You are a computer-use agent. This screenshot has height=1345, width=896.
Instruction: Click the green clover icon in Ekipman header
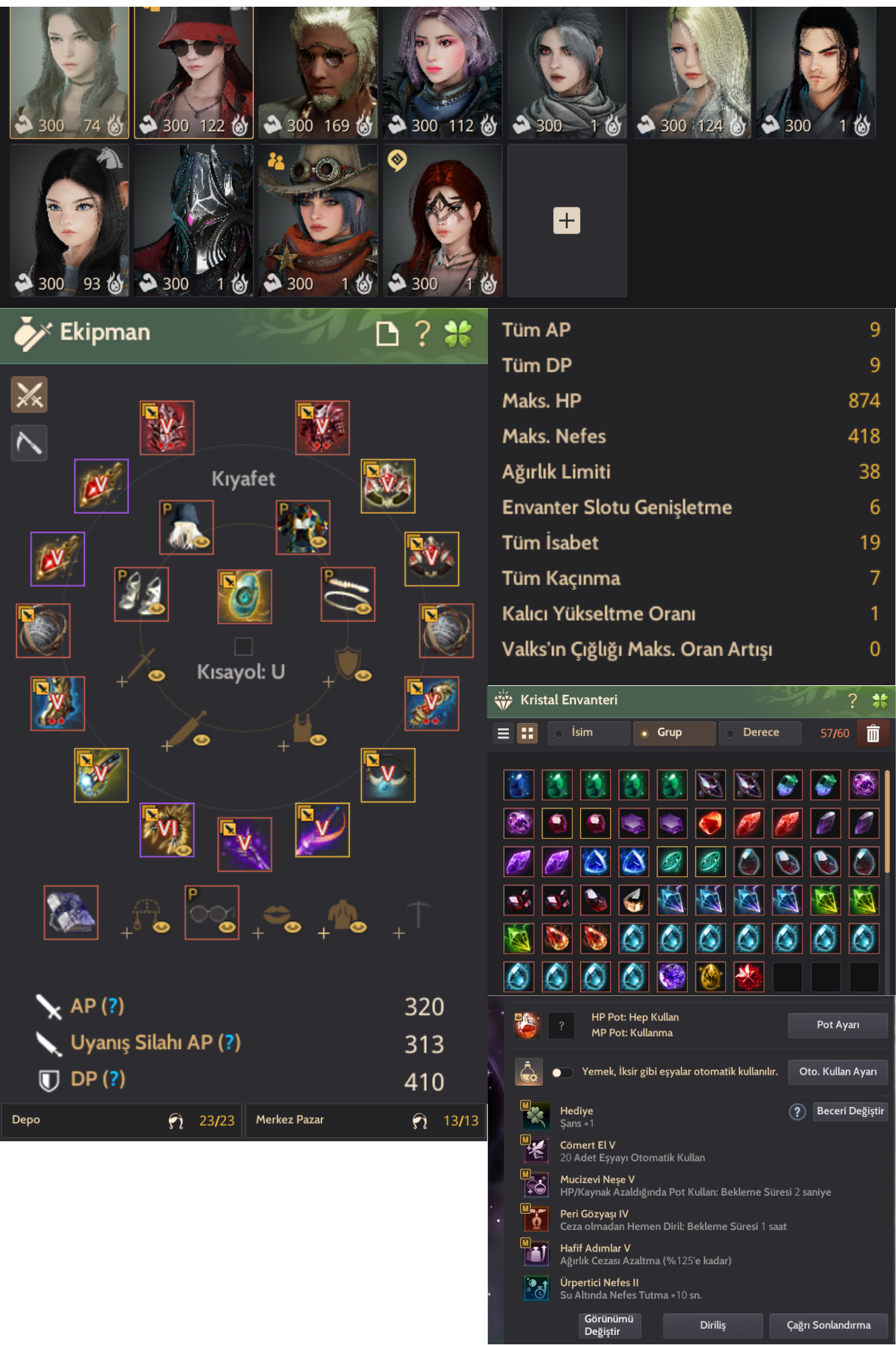(458, 333)
